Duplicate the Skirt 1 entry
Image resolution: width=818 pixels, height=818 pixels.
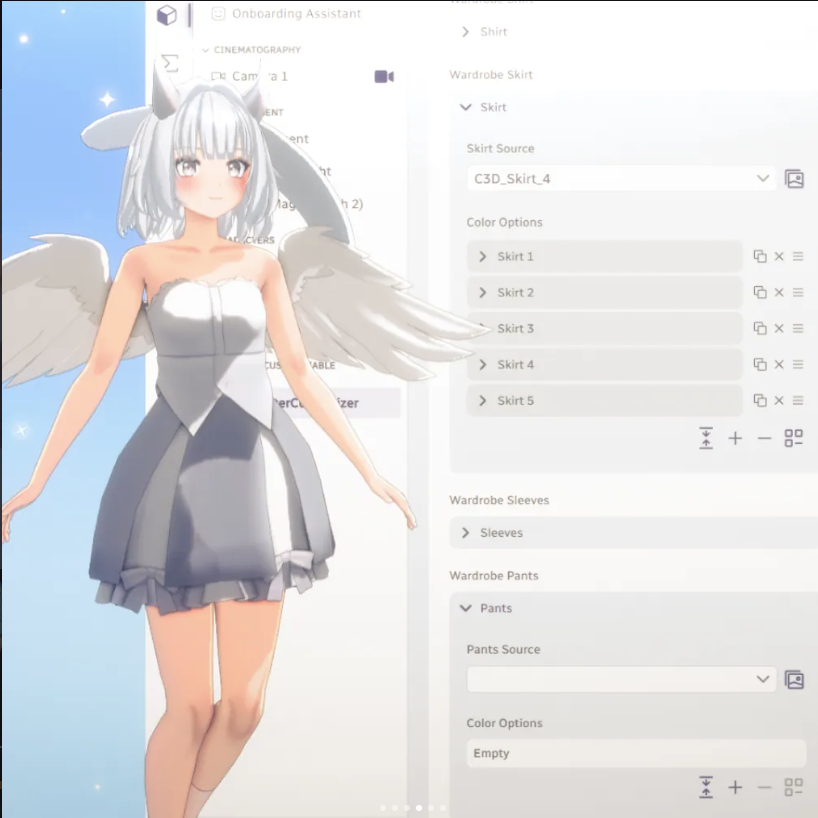(760, 256)
